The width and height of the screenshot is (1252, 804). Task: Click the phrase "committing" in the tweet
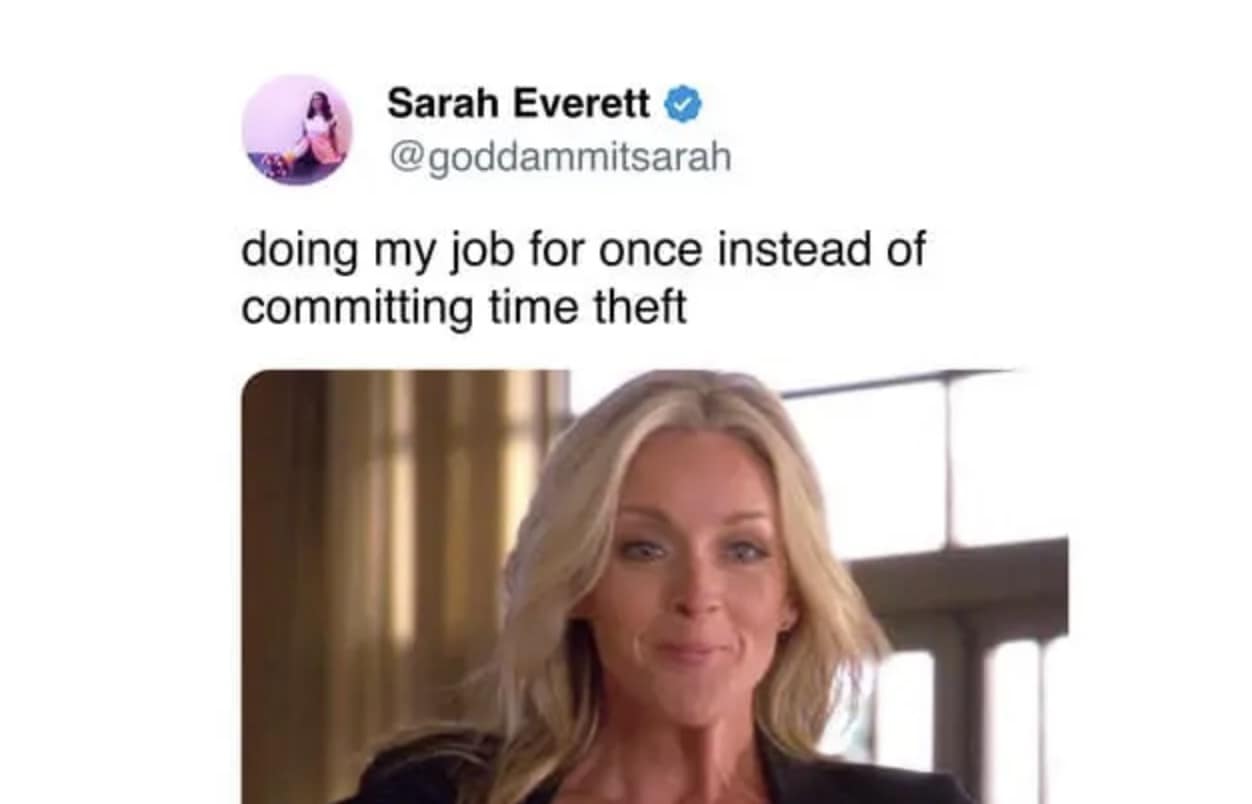[x=357, y=308]
